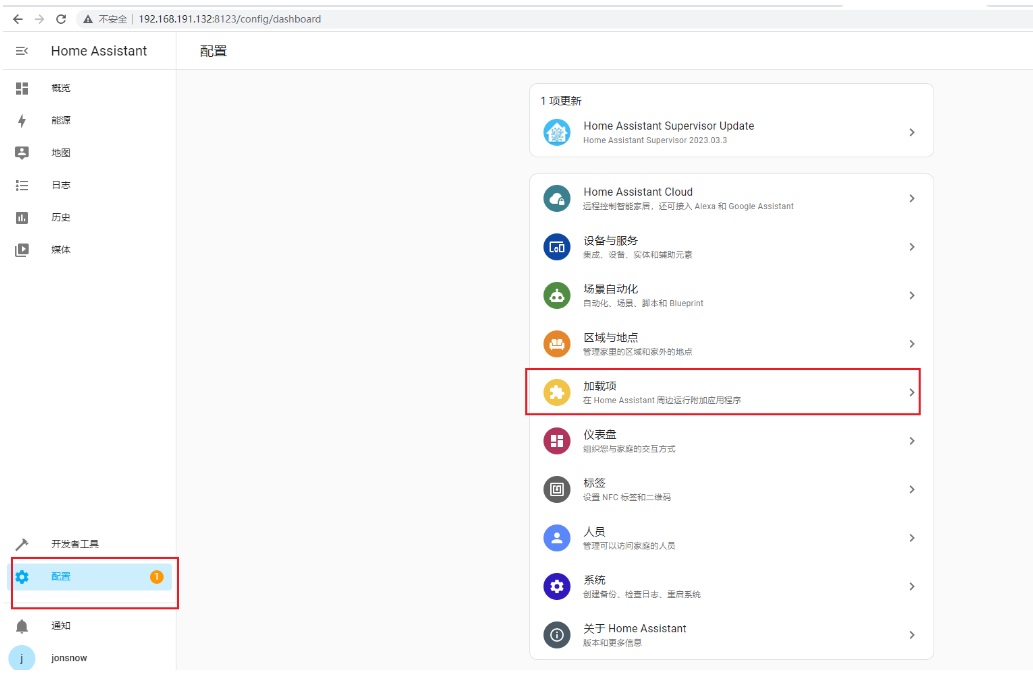The image size is (1033, 685).
Task: Click the browser back arrow
Action: click(18, 19)
